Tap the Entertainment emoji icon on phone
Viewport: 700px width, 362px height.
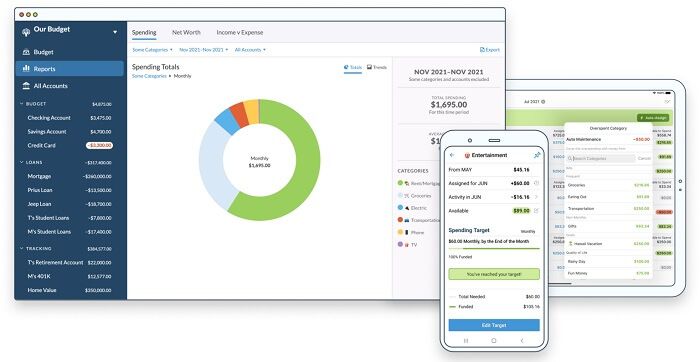[467, 155]
